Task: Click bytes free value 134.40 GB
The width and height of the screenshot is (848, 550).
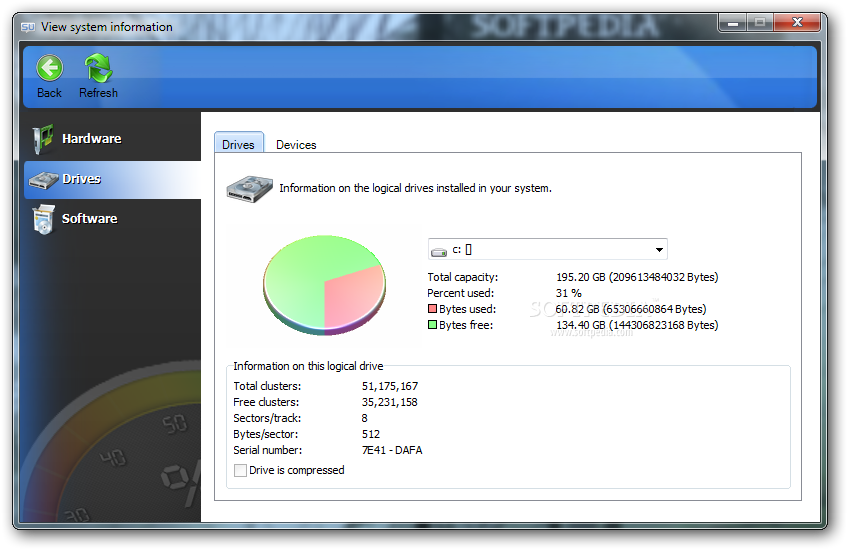Action: pyautogui.click(x=637, y=326)
